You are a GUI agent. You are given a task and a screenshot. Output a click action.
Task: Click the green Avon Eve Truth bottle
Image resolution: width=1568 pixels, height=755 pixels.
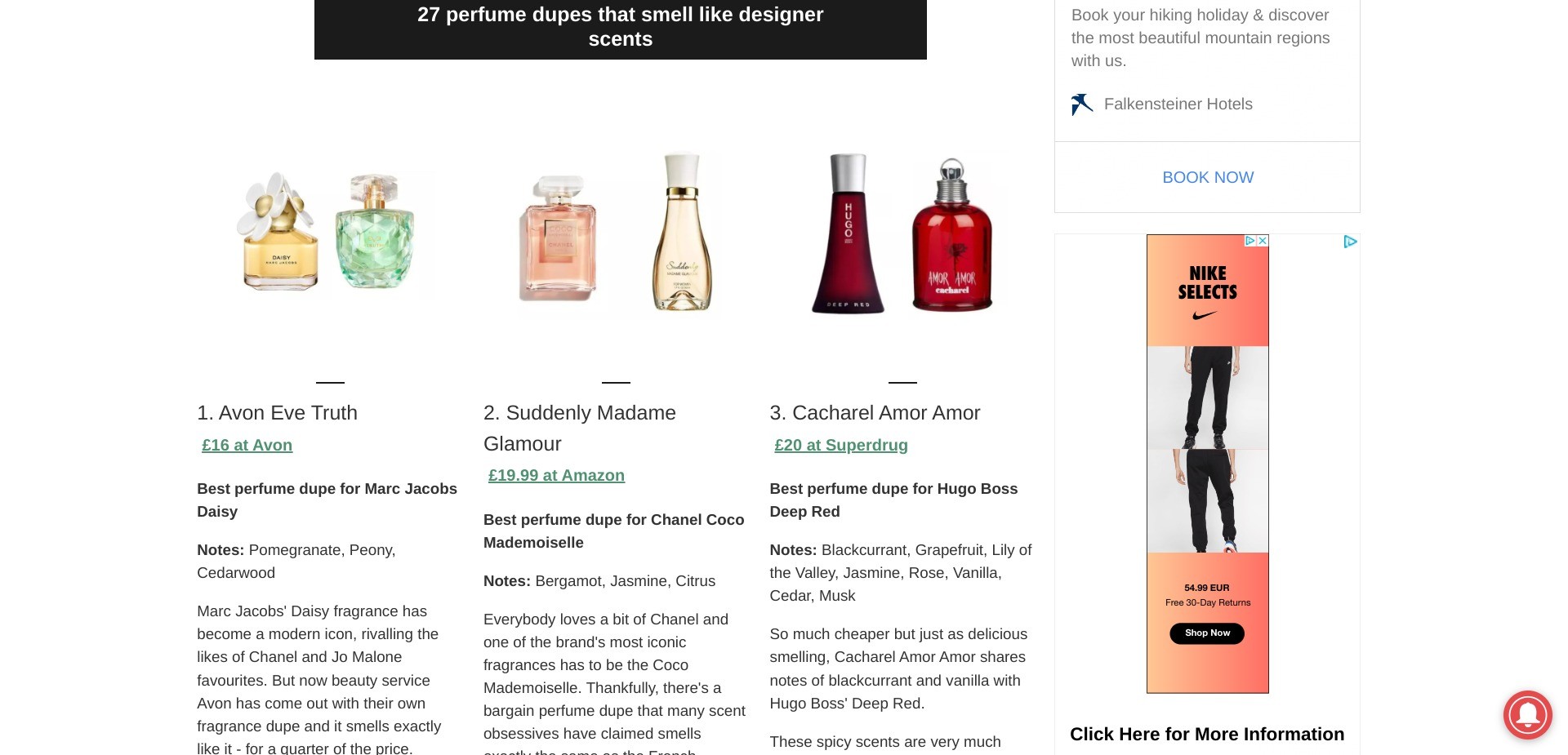(375, 231)
